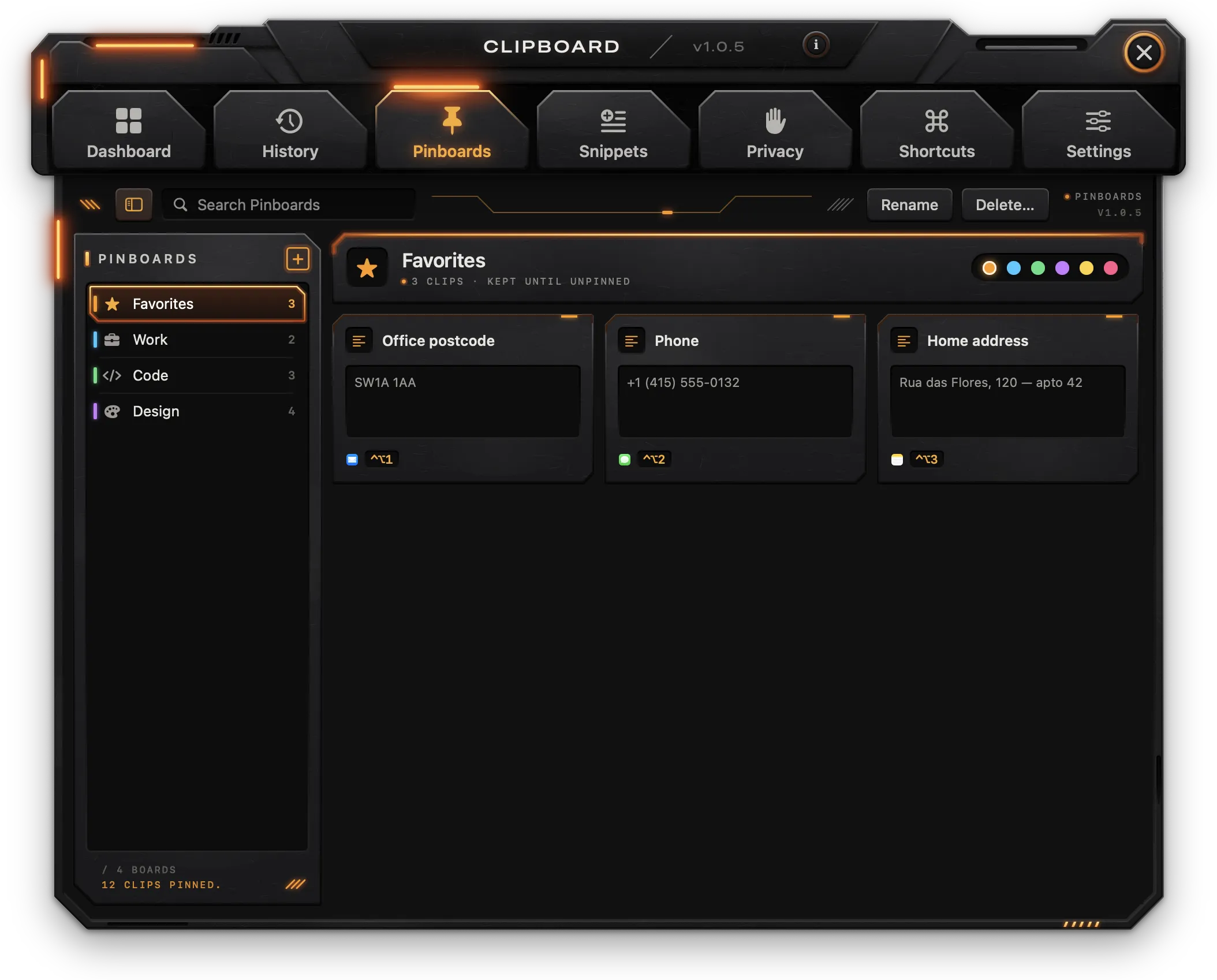Select the Design pinboard

[x=197, y=411]
